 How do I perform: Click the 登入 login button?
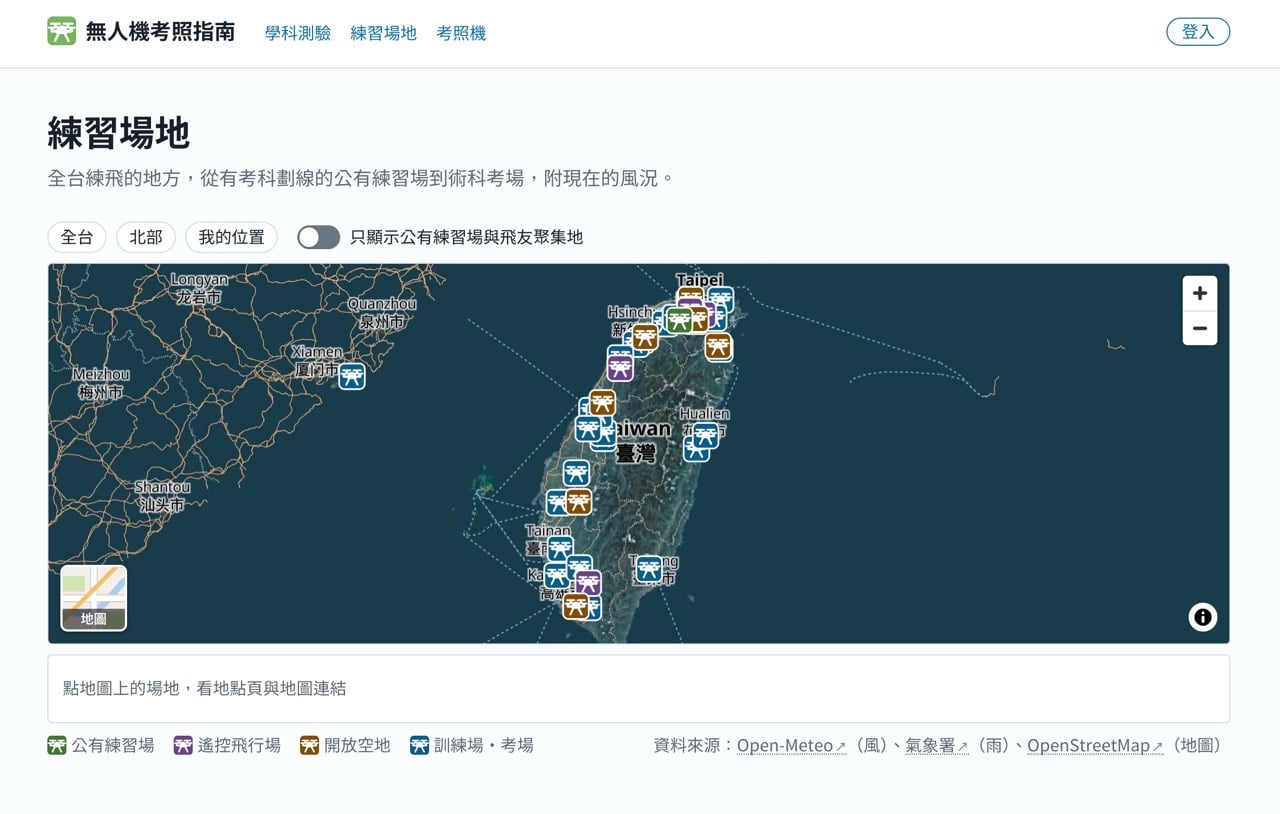(1198, 32)
